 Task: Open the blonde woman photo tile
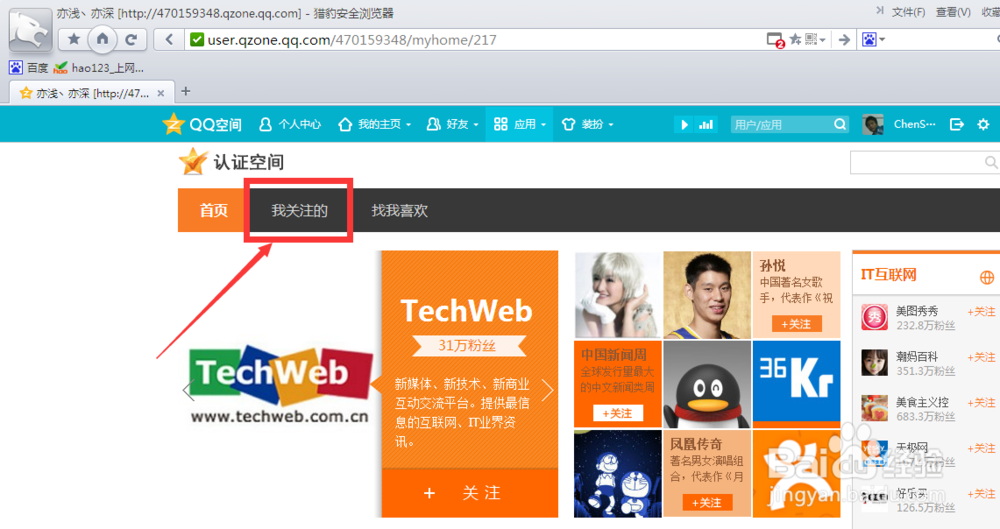tap(617, 295)
